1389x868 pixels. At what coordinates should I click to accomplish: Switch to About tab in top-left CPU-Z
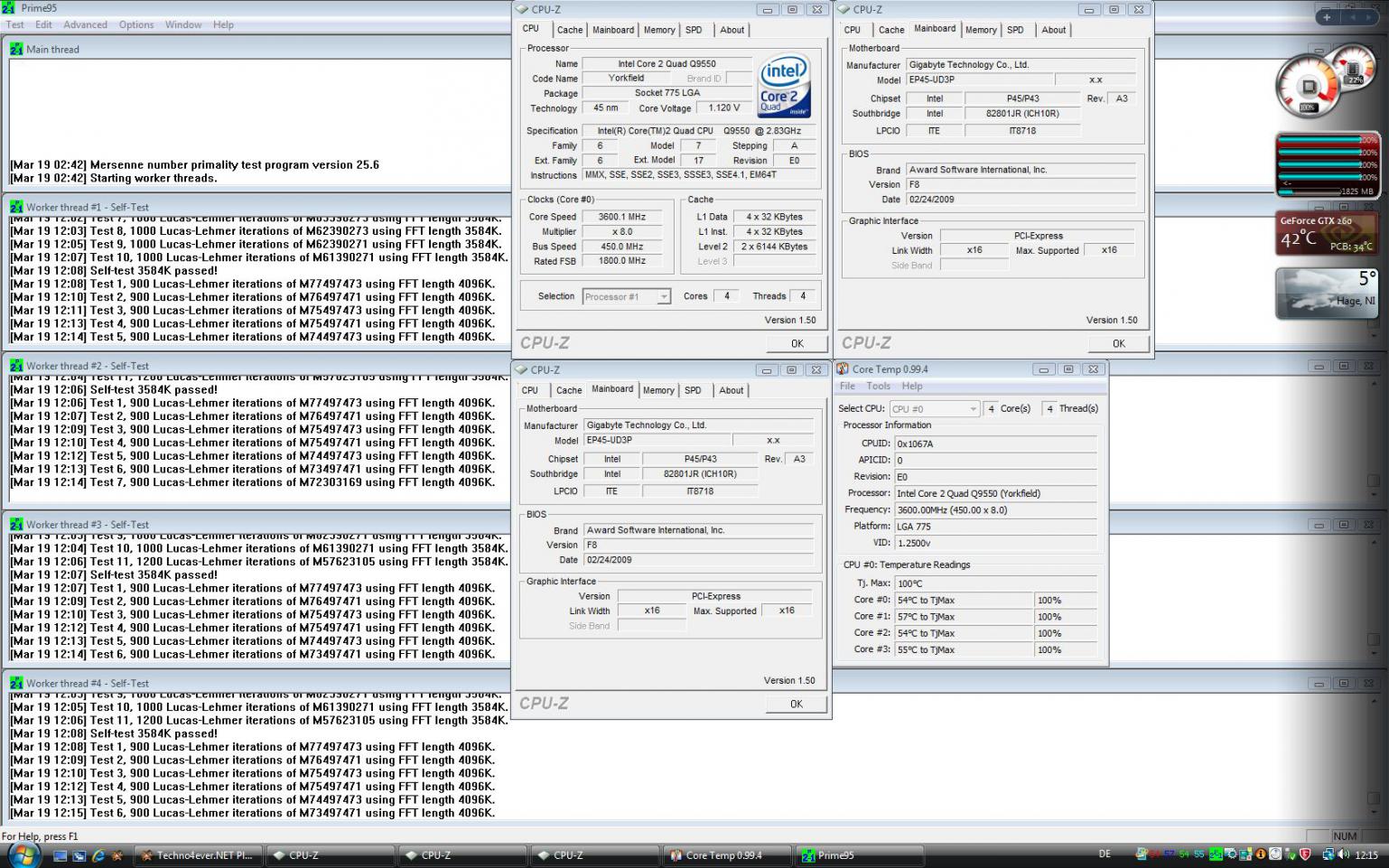[732, 30]
